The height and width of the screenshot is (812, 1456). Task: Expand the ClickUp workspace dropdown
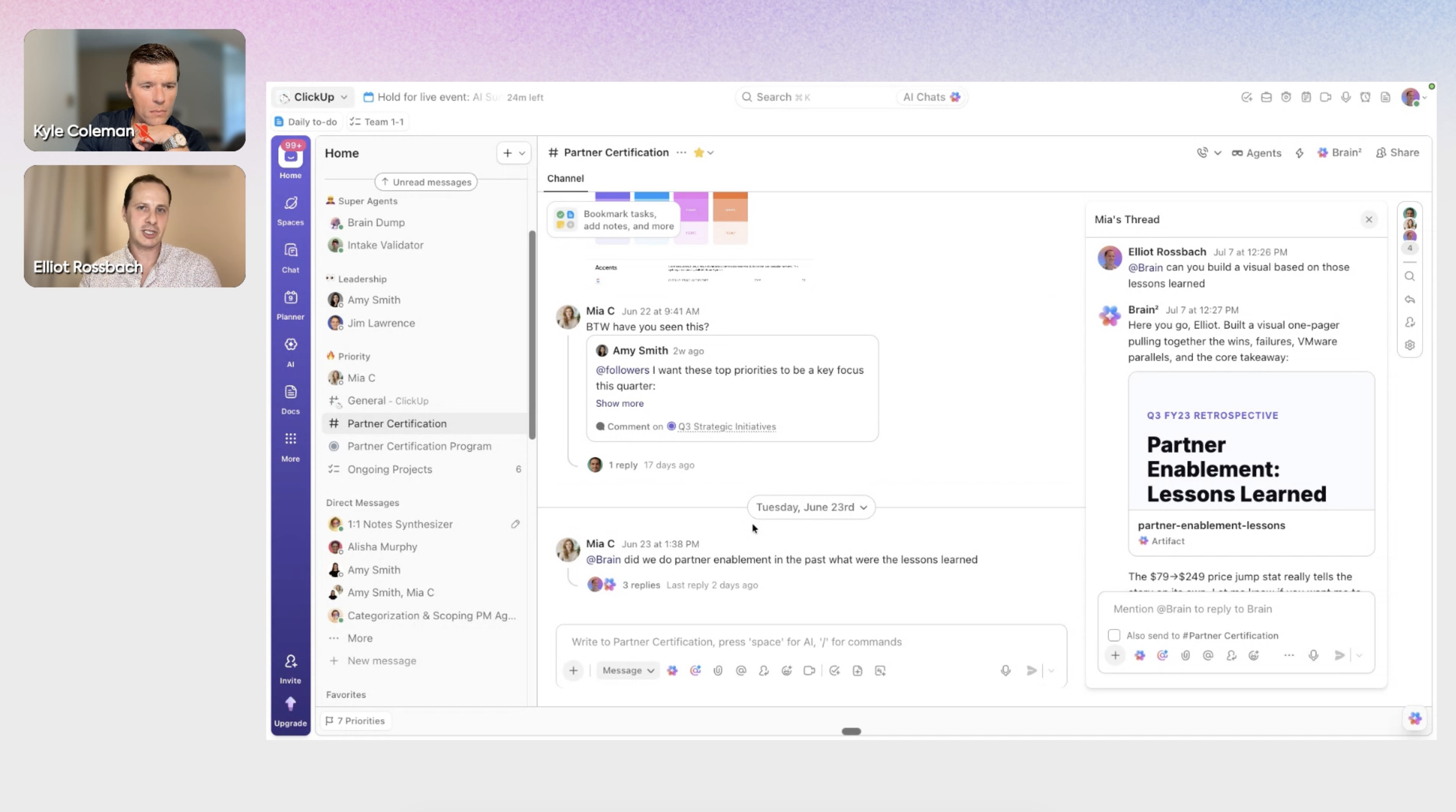(313, 97)
